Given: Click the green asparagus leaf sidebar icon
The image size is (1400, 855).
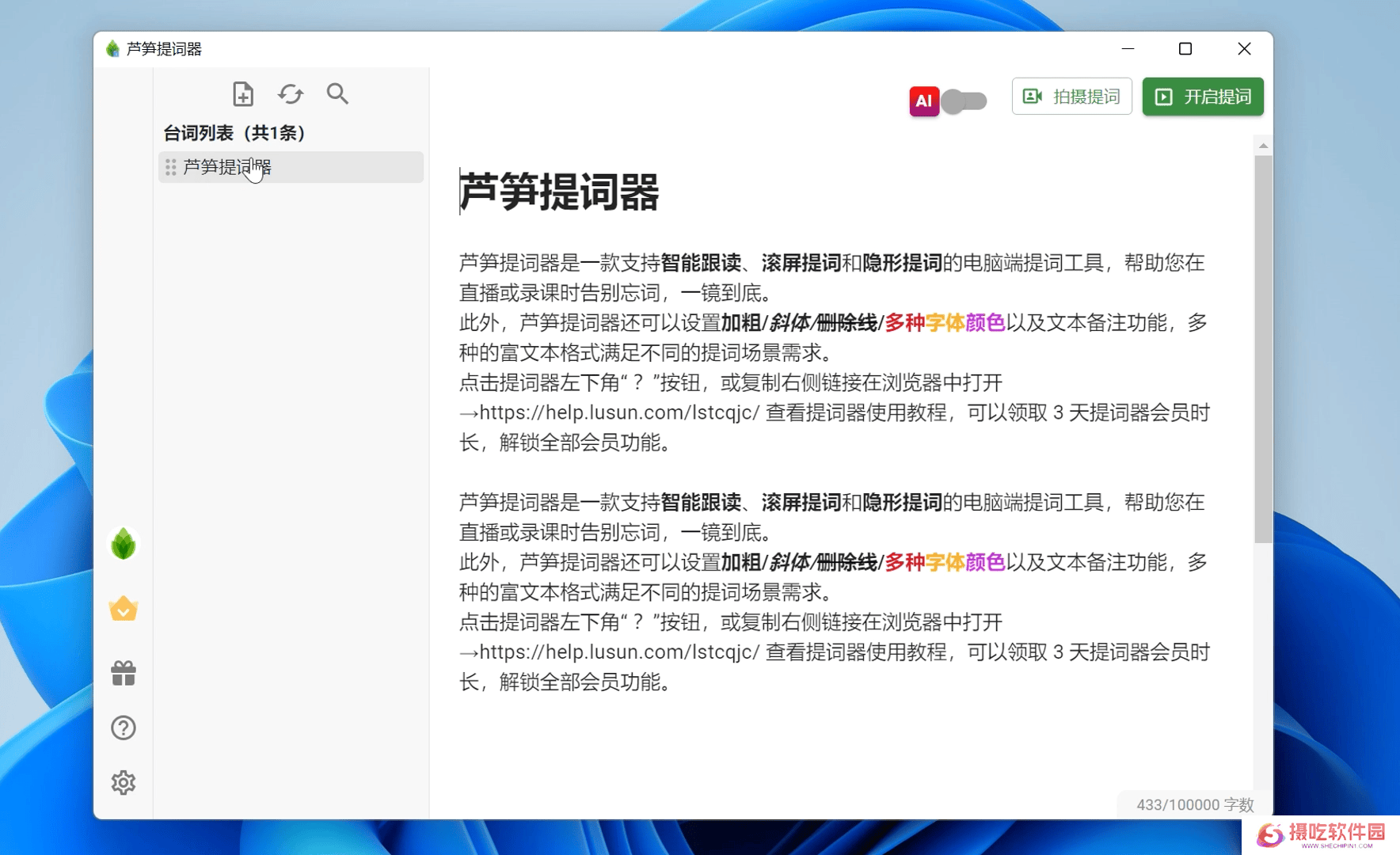Looking at the screenshot, I should pyautogui.click(x=124, y=544).
